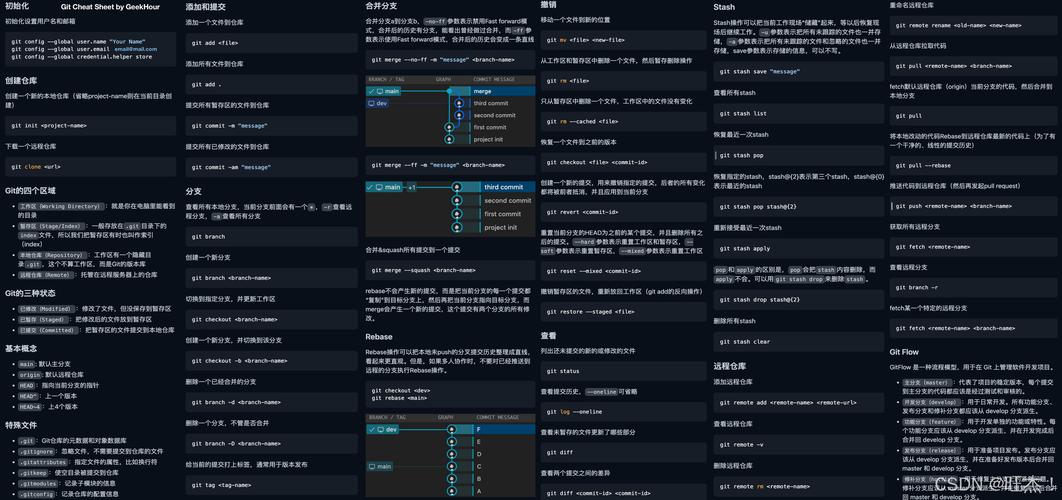The width and height of the screenshot is (1062, 500).
Task: Click the git clone <url> code block
Action: [90, 167]
